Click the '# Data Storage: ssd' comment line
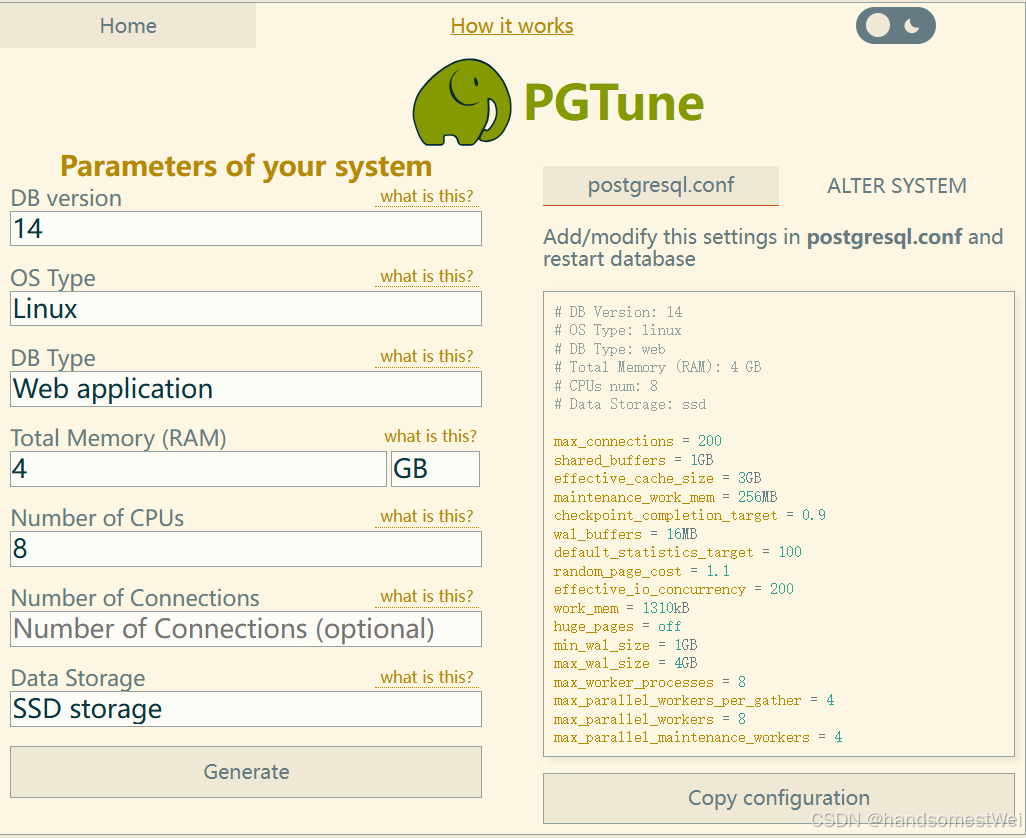Viewport: 1026px width, 838px height. [x=630, y=404]
